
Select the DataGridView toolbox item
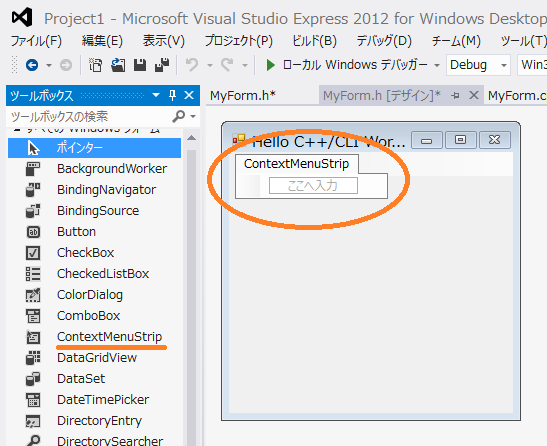[95, 358]
